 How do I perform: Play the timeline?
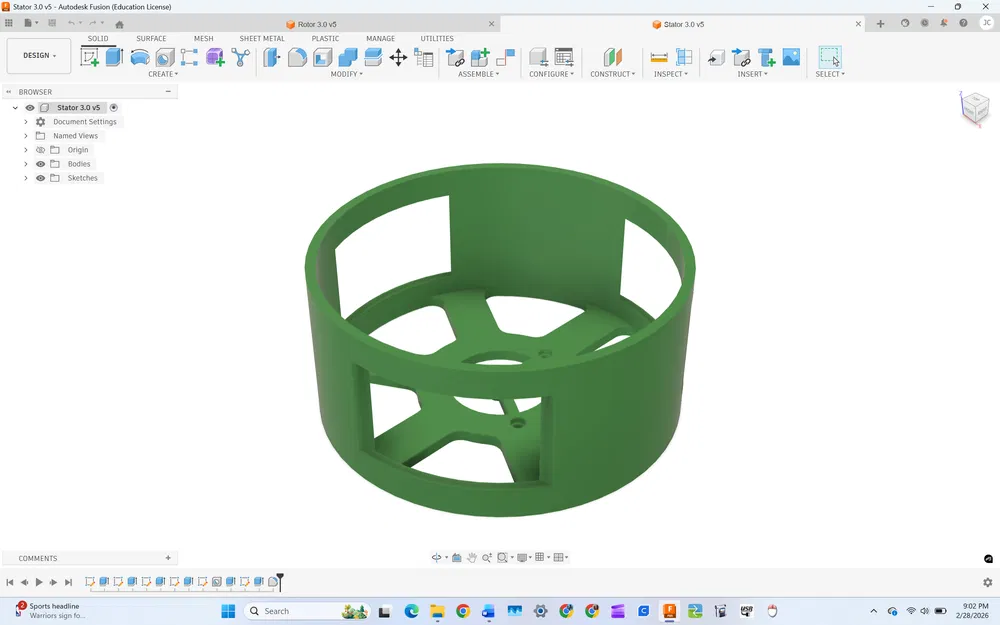tap(39, 582)
